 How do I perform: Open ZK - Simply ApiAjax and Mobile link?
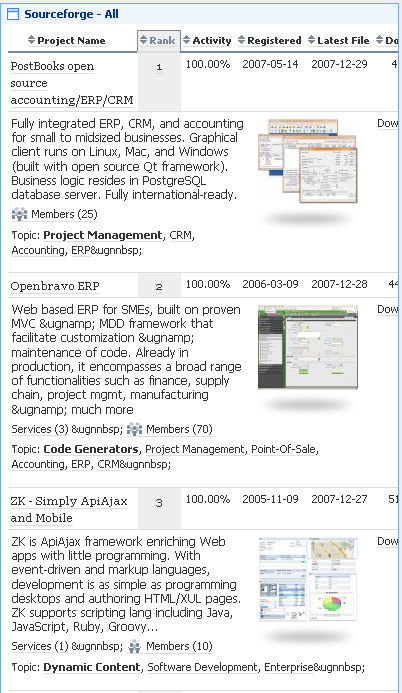tap(69, 509)
